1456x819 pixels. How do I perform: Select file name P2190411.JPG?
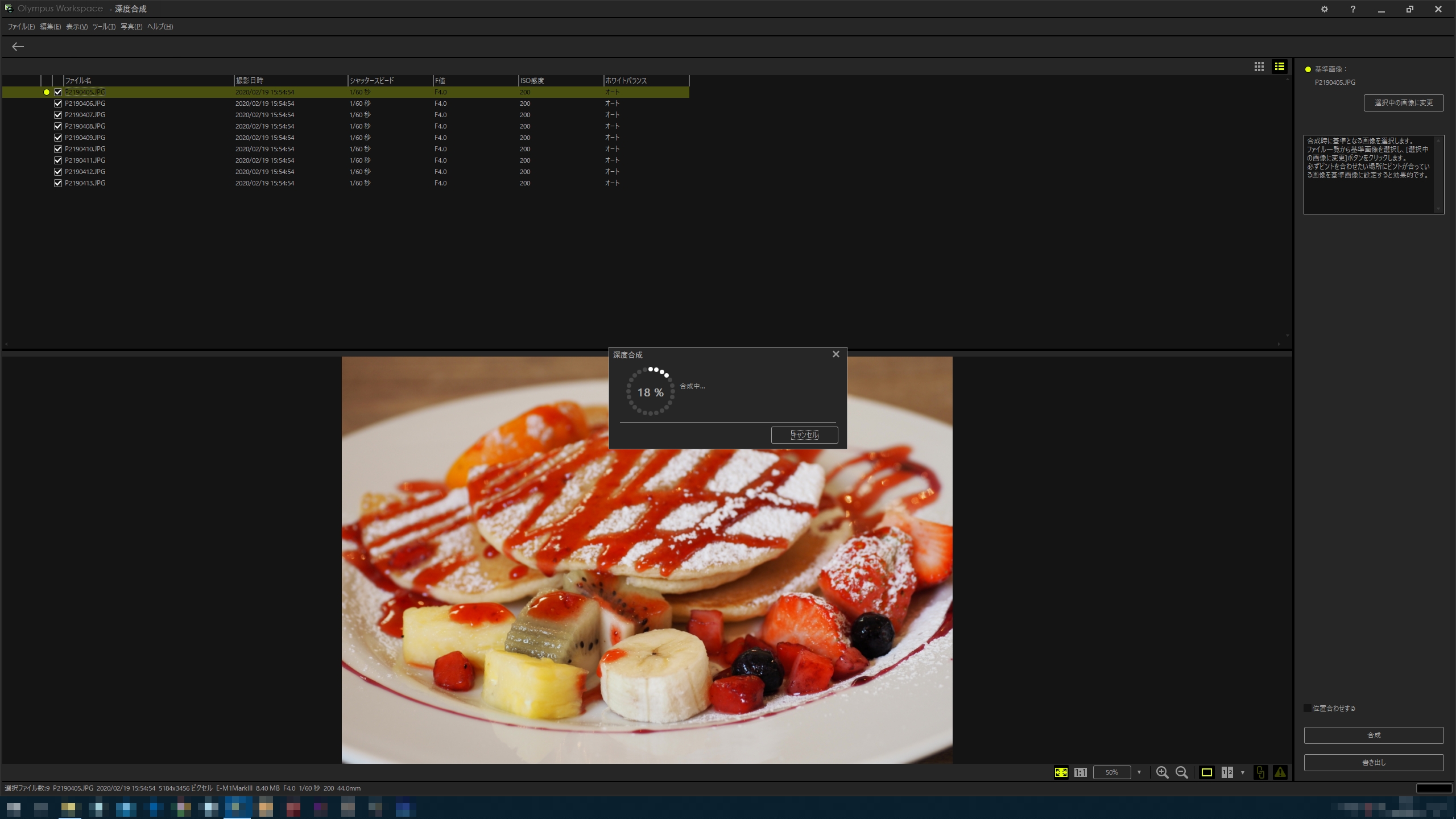pyautogui.click(x=85, y=160)
